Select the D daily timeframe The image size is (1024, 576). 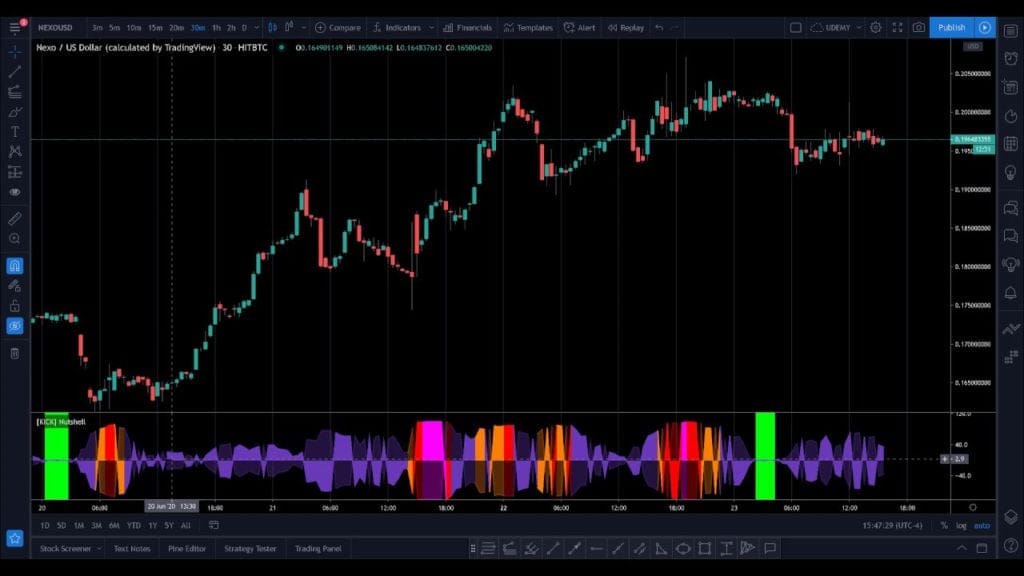tap(244, 27)
